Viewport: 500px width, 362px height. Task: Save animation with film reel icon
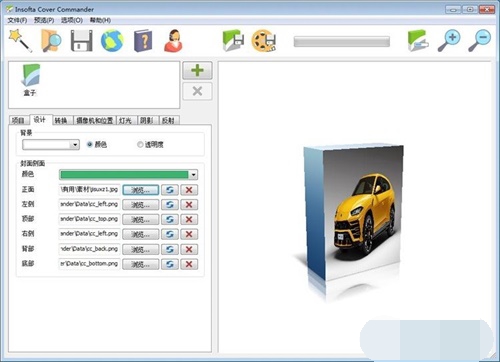tap(264, 41)
